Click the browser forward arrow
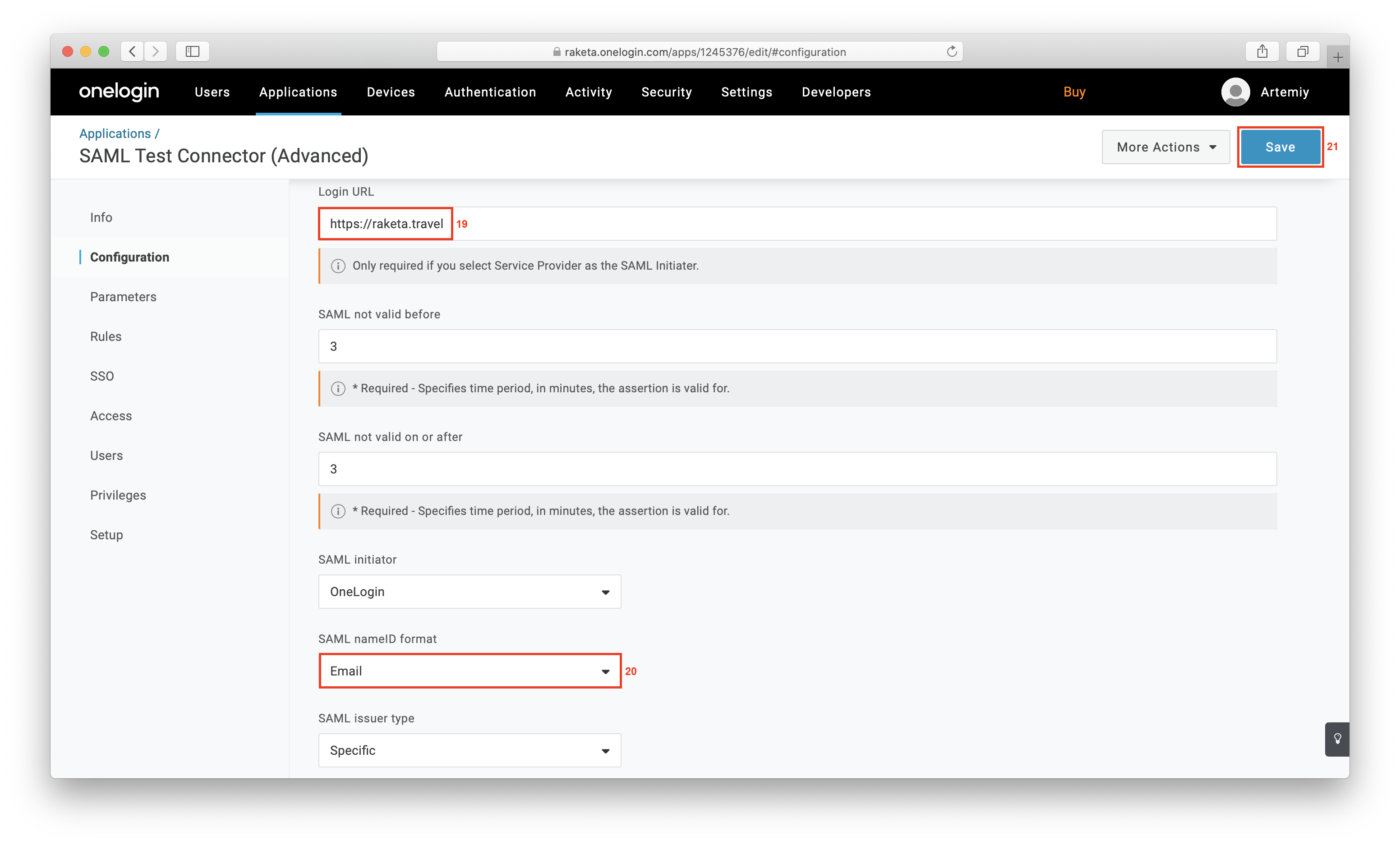1400x845 pixels. point(156,52)
